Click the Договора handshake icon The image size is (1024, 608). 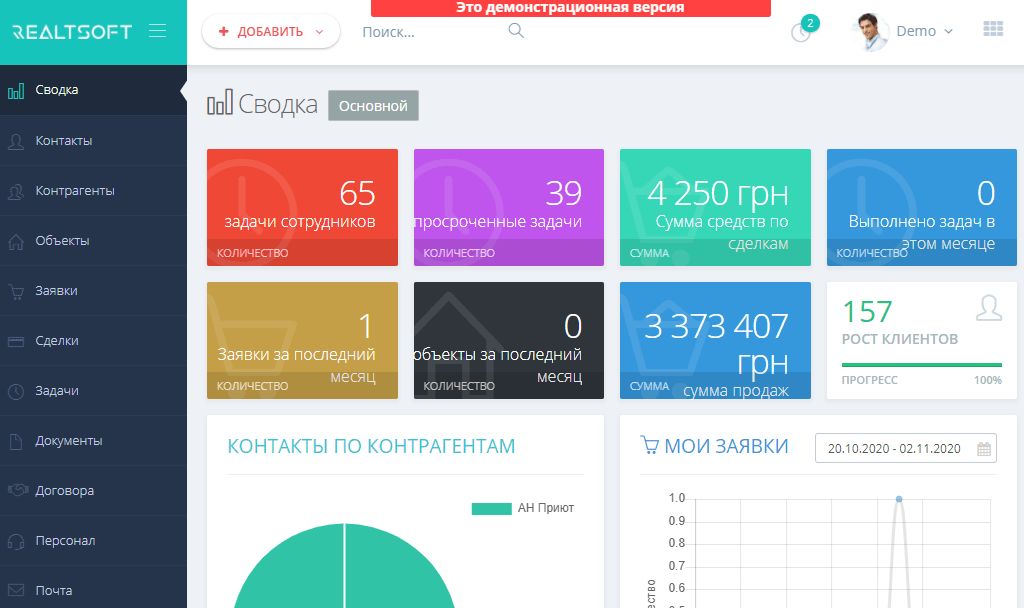point(18,490)
